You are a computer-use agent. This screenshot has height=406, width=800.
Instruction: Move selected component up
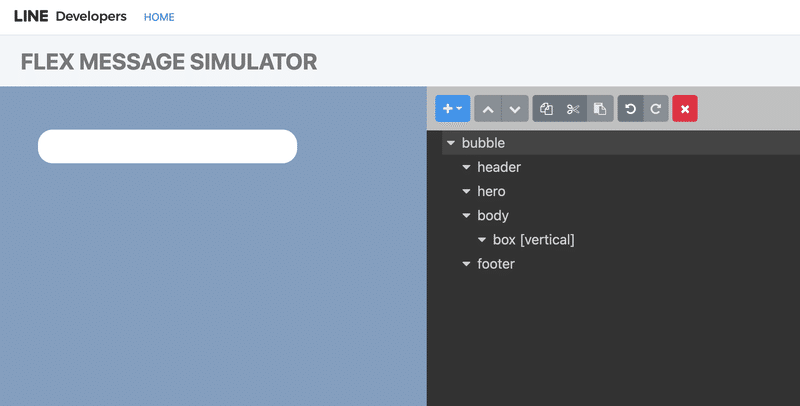click(488, 109)
